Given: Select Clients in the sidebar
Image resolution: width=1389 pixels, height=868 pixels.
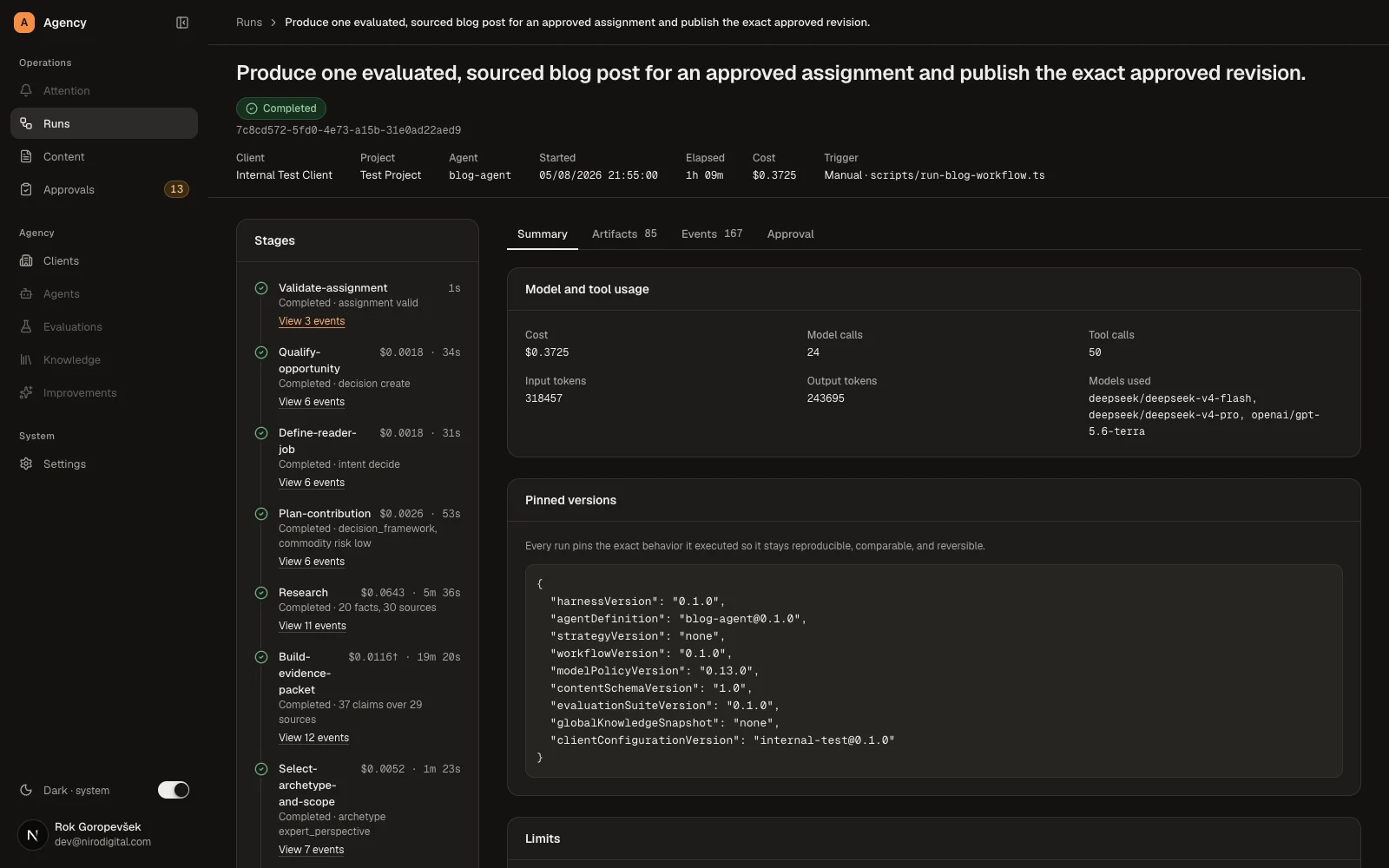Looking at the screenshot, I should 104,260.
